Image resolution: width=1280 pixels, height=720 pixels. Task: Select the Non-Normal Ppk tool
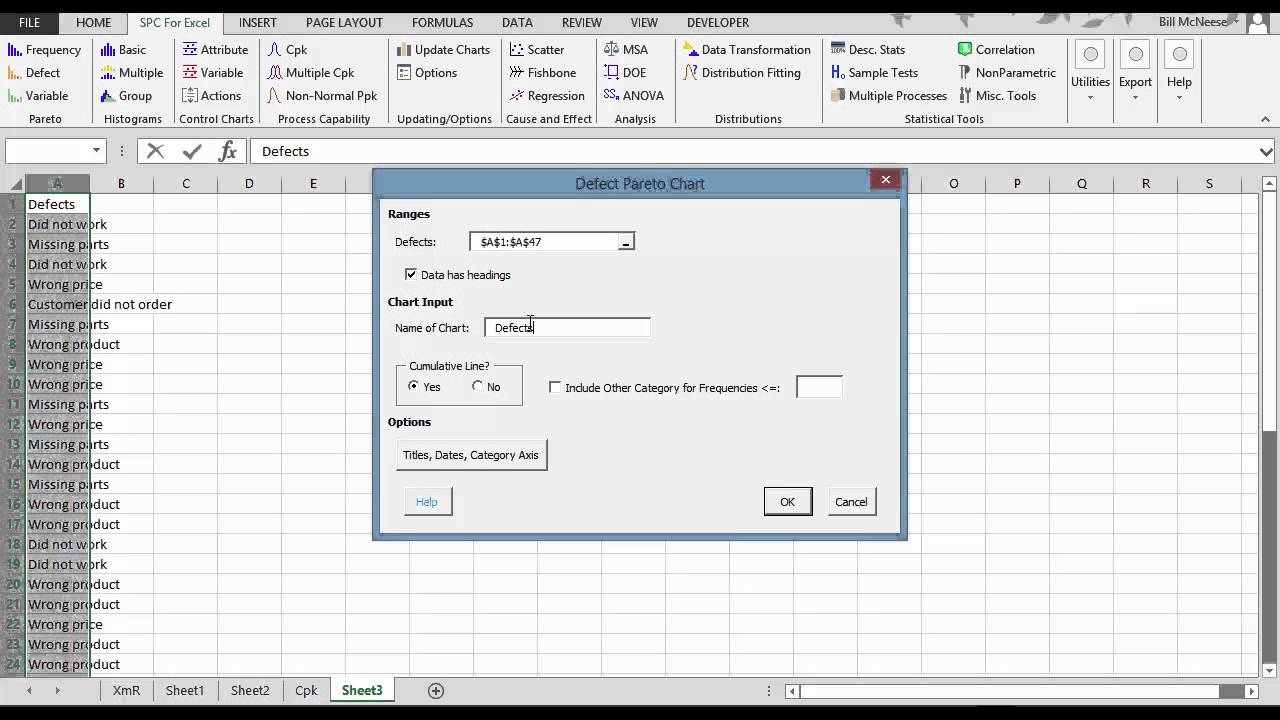(322, 95)
